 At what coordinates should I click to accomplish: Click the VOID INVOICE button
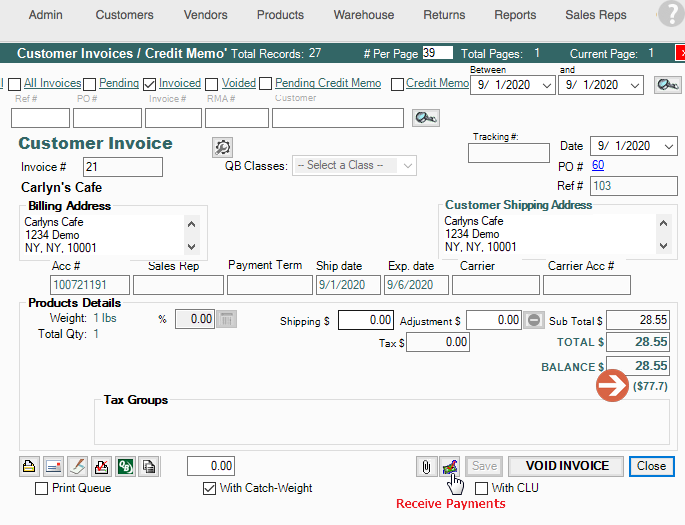(566, 466)
